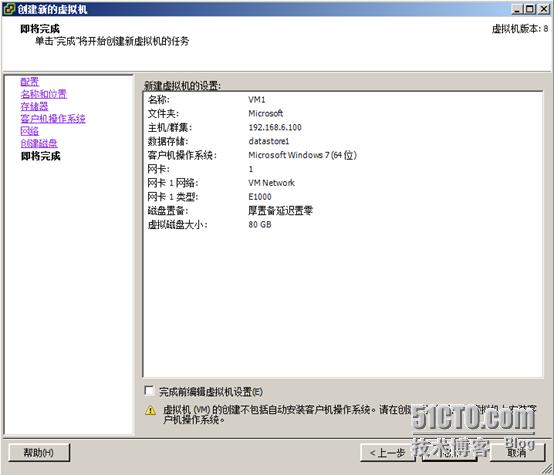Click the 文件夹: label
The height and width of the screenshot is (476, 554).
(x=163, y=113)
